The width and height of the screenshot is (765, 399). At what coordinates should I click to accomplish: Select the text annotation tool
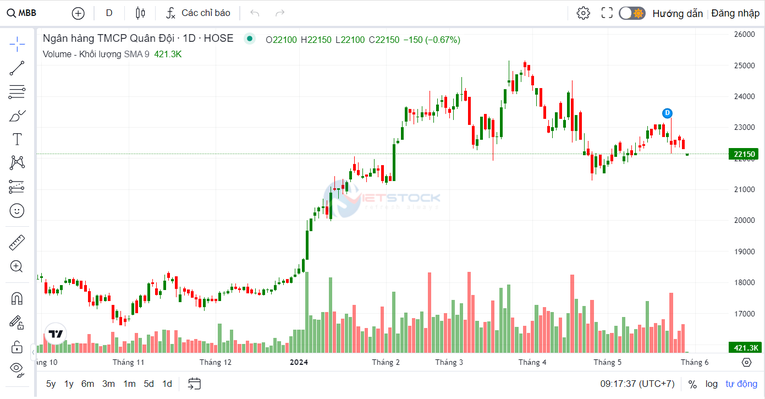17,140
